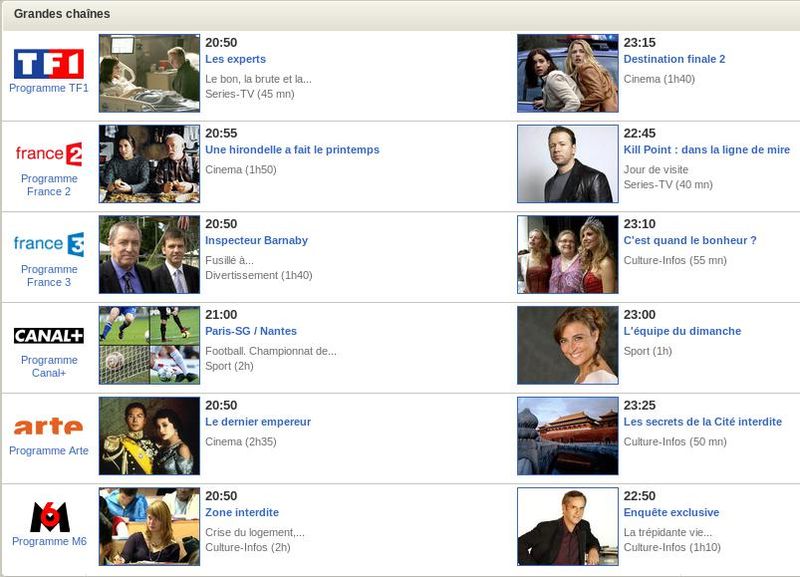
Task: Click the Zone interdite thumbnail image
Action: (149, 526)
